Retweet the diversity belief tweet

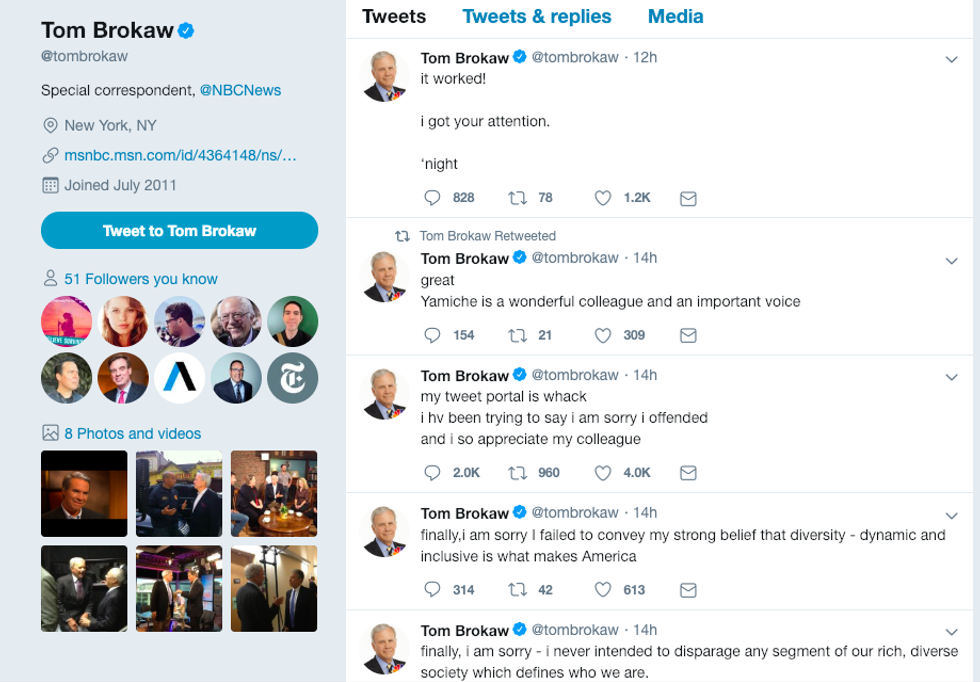518,590
